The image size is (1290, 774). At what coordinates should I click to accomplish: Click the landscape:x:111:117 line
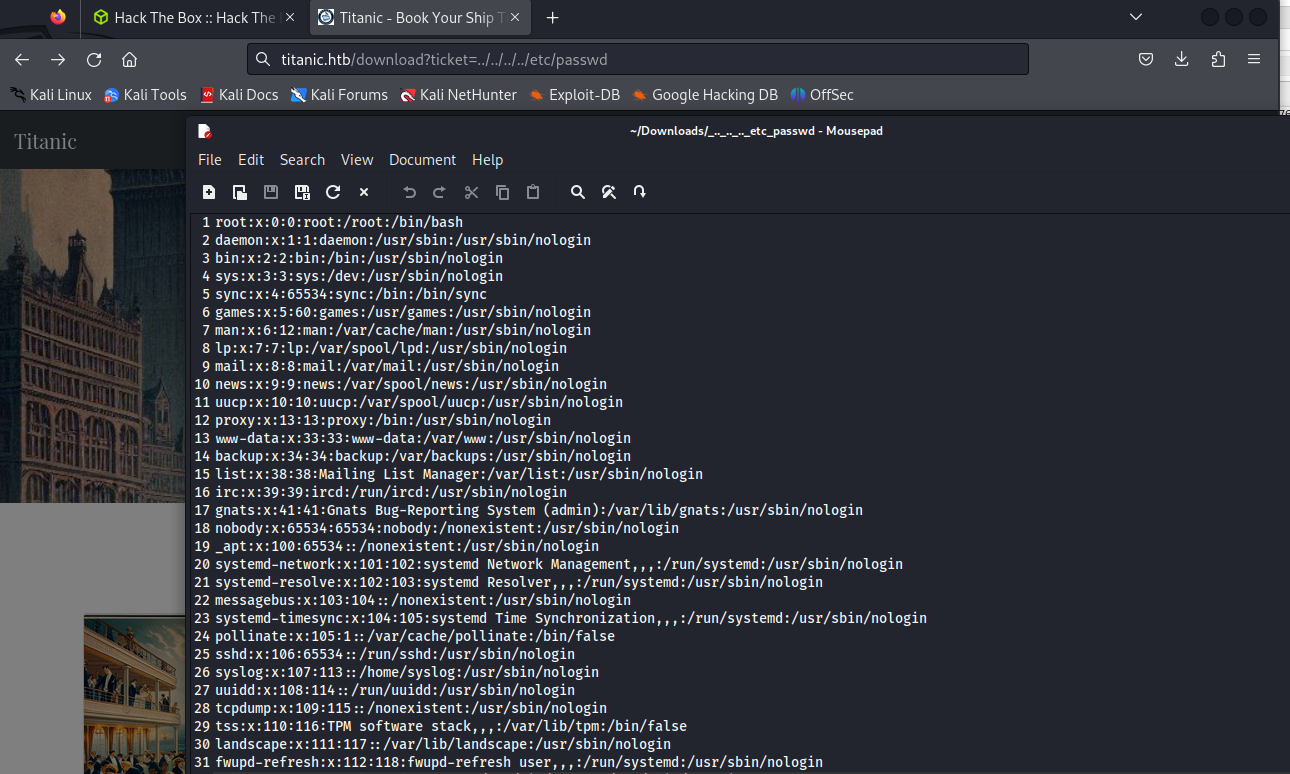[x=443, y=744]
